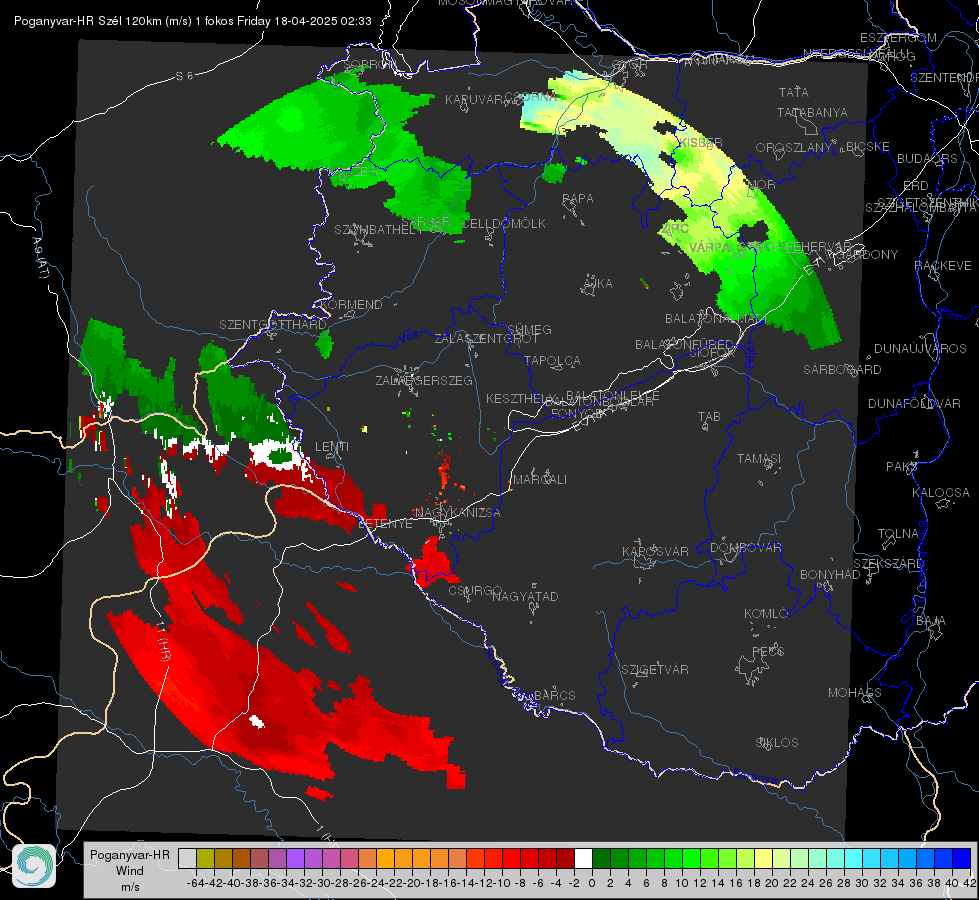Click the CSURGO town label
This screenshot has height=900, width=979.
pyautogui.click(x=475, y=590)
